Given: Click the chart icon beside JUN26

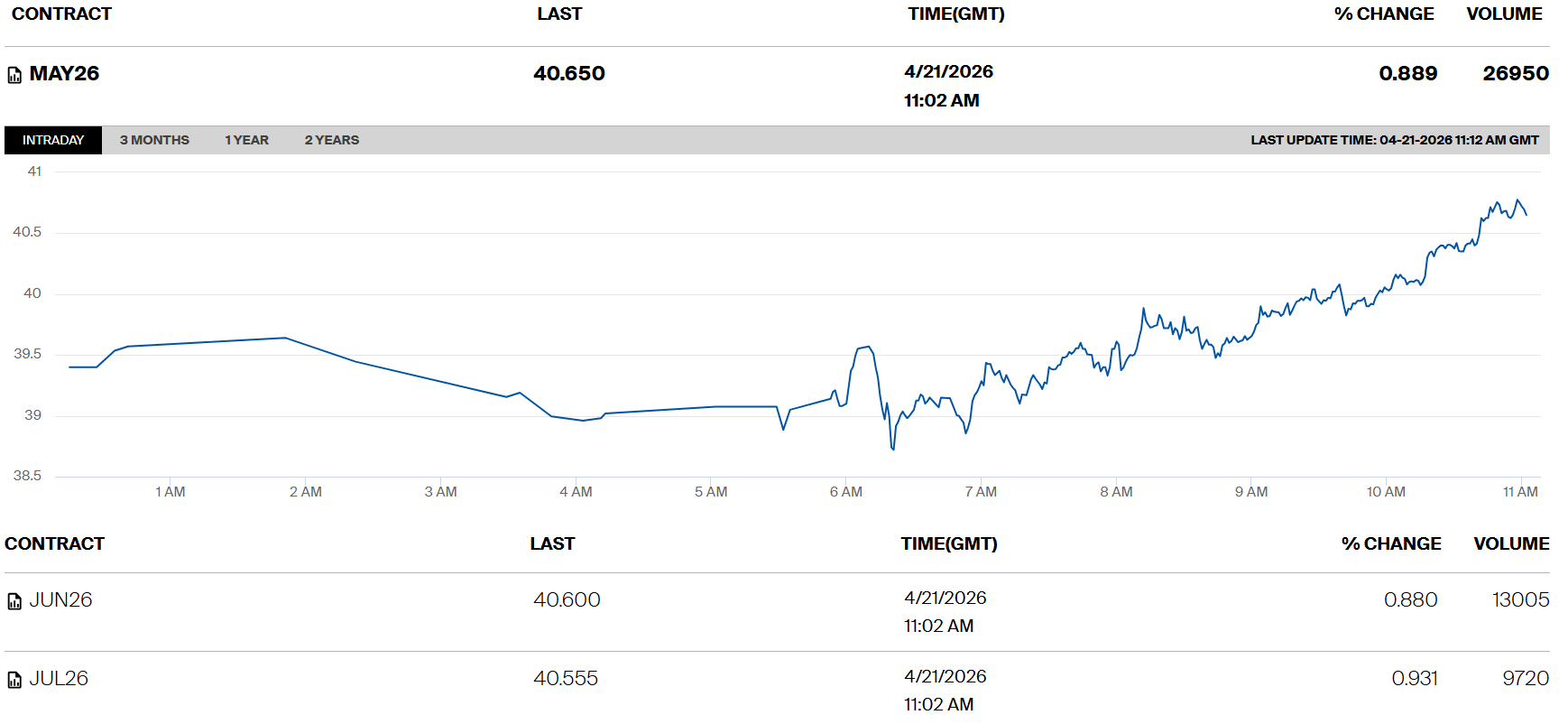Looking at the screenshot, I should click(x=14, y=601).
